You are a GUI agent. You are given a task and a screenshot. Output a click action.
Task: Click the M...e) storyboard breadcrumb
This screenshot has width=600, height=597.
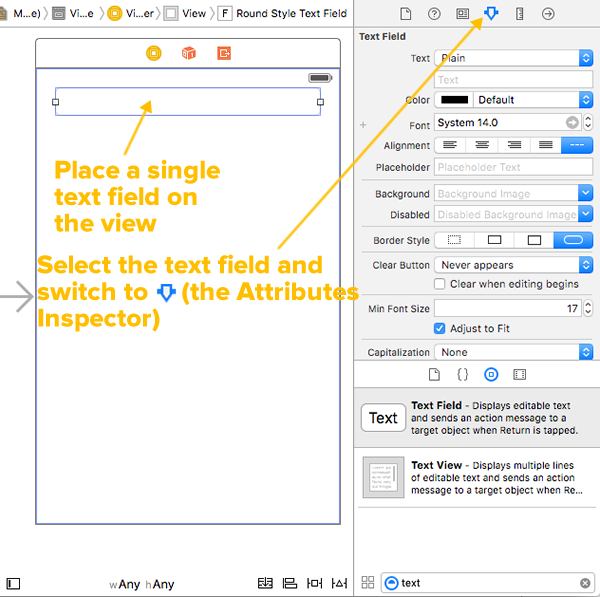(x=20, y=14)
